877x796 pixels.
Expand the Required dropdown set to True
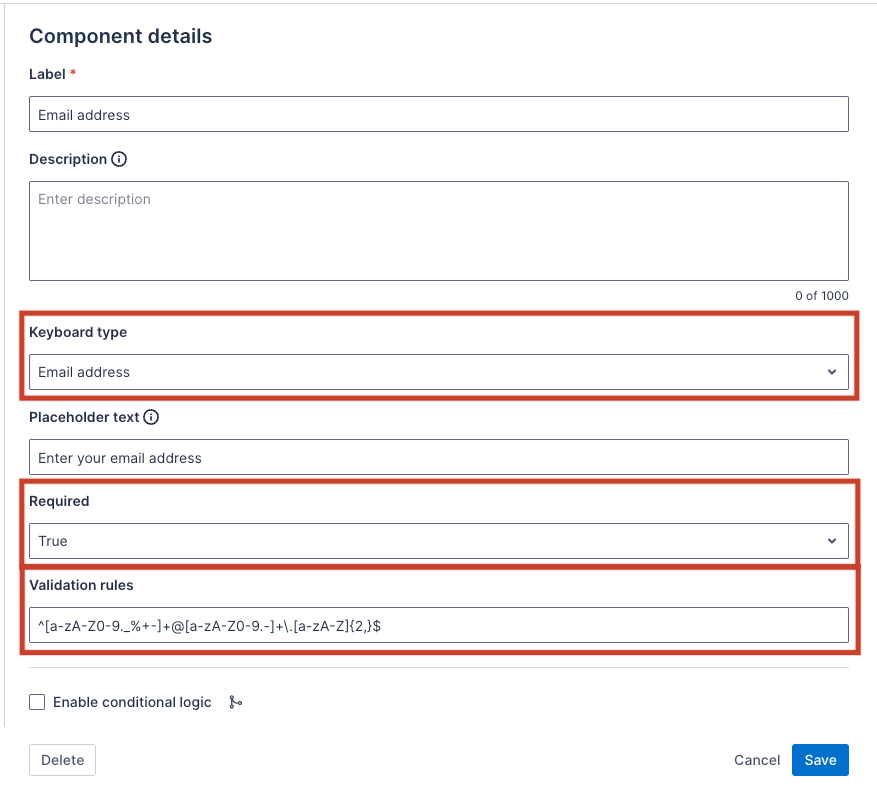(438, 541)
